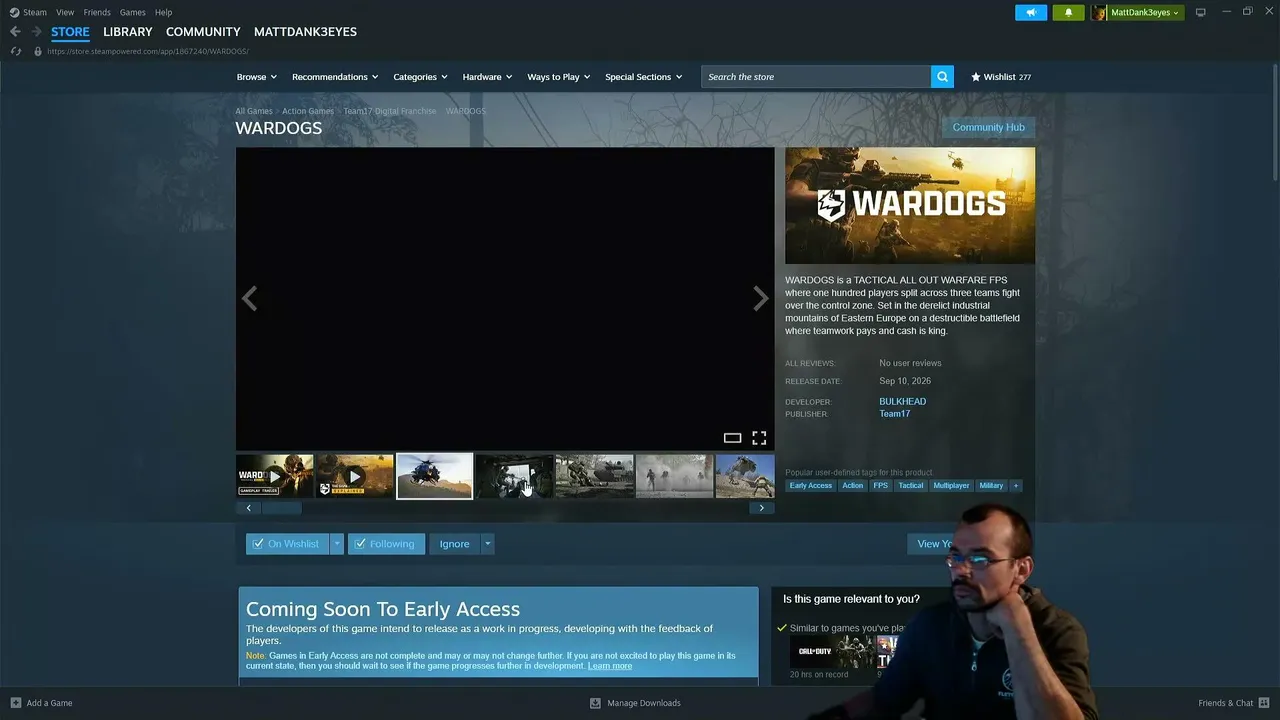The image size is (1280, 720).
Task: Open the Call of Duty game thumbnail
Action: pos(830,652)
